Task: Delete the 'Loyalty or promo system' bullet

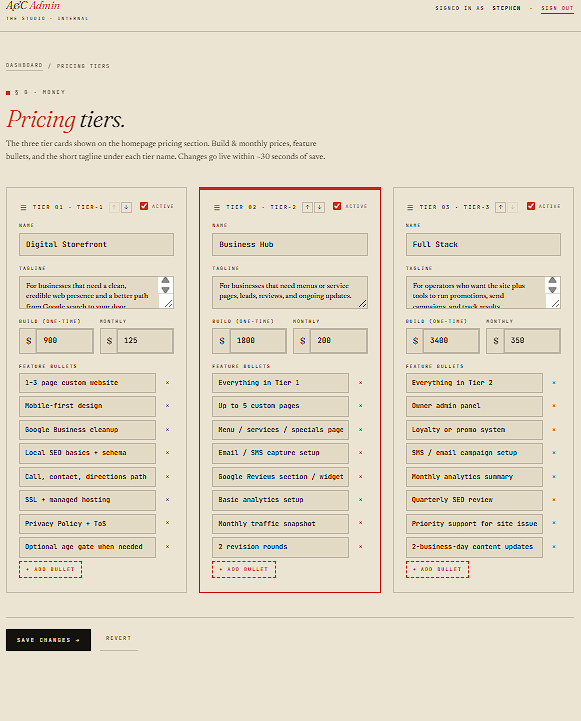Action: coord(554,429)
